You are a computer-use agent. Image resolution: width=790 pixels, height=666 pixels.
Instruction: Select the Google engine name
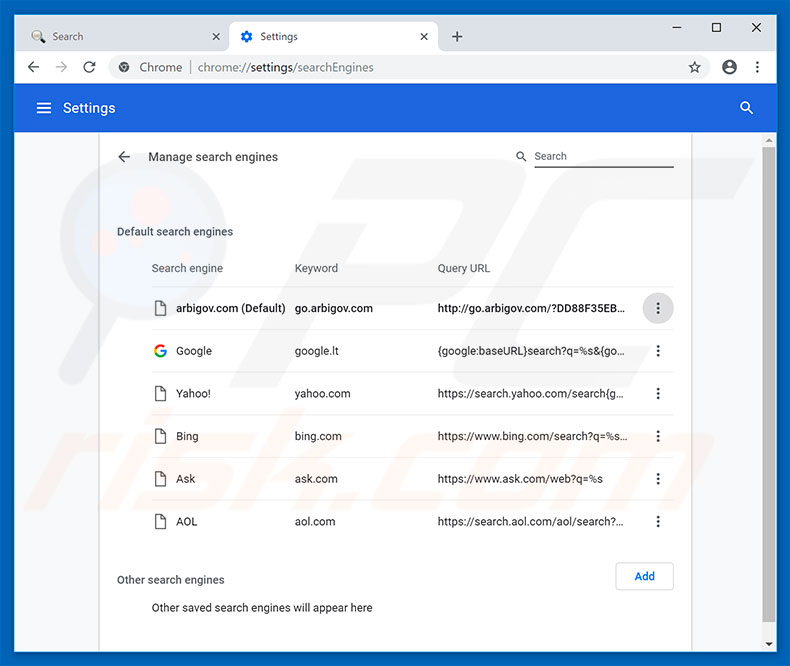click(193, 351)
